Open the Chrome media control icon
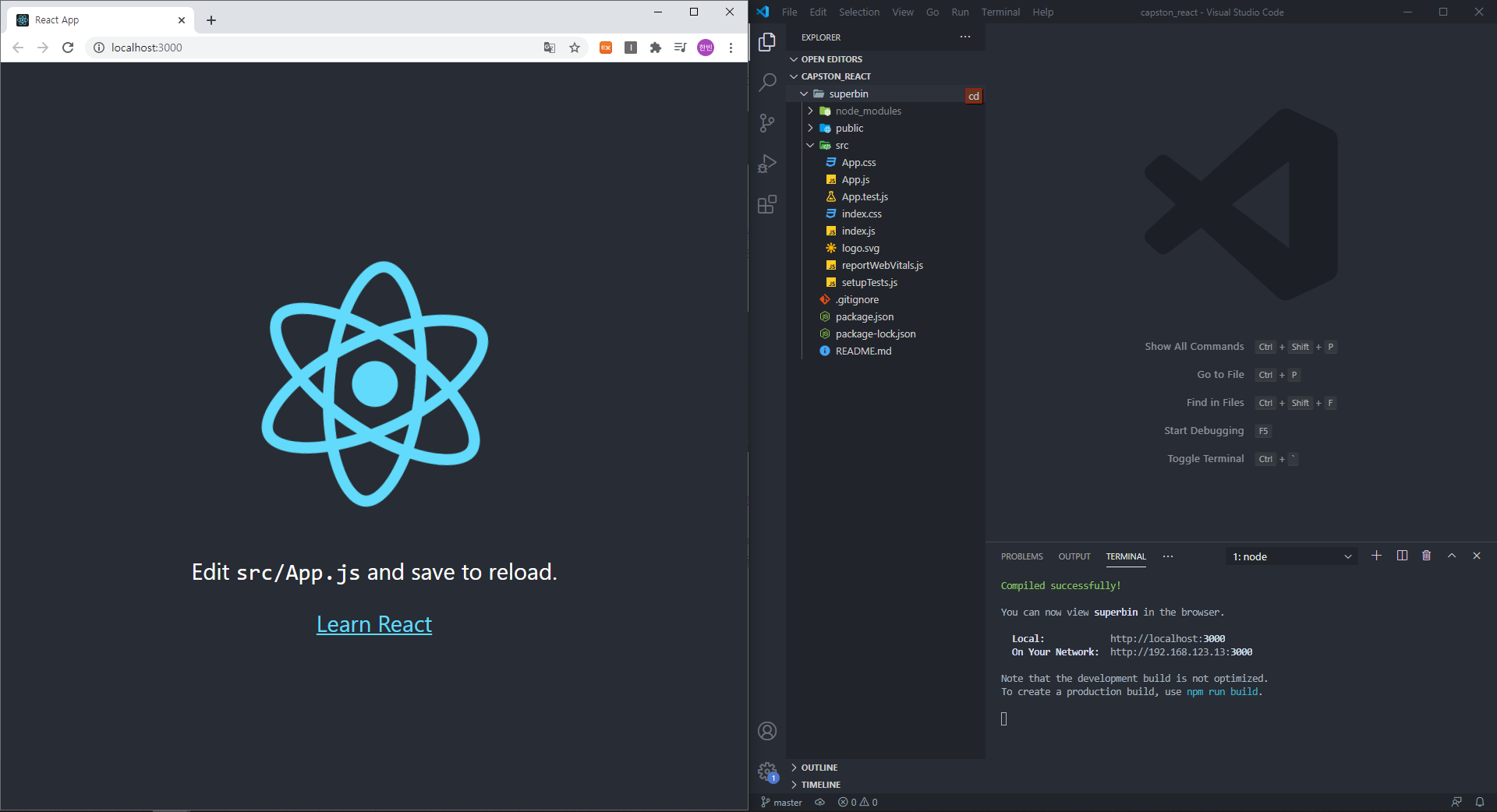Viewport: 1497px width, 812px height. click(680, 48)
